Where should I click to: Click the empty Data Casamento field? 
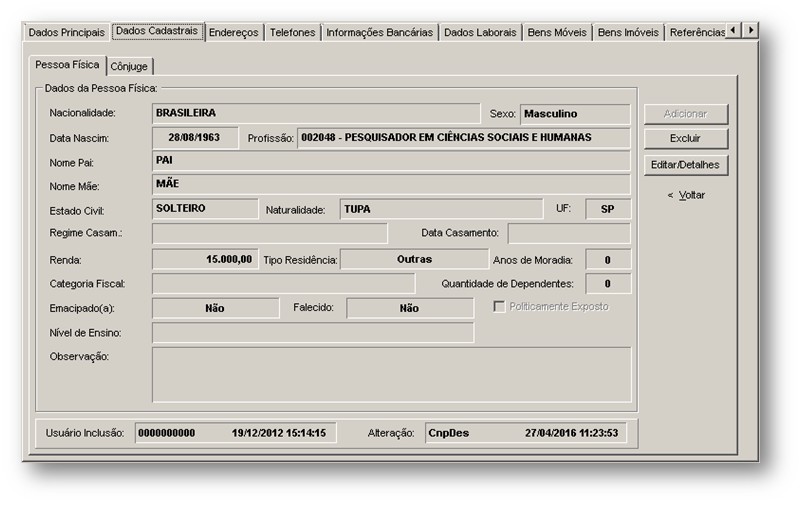[x=569, y=233]
